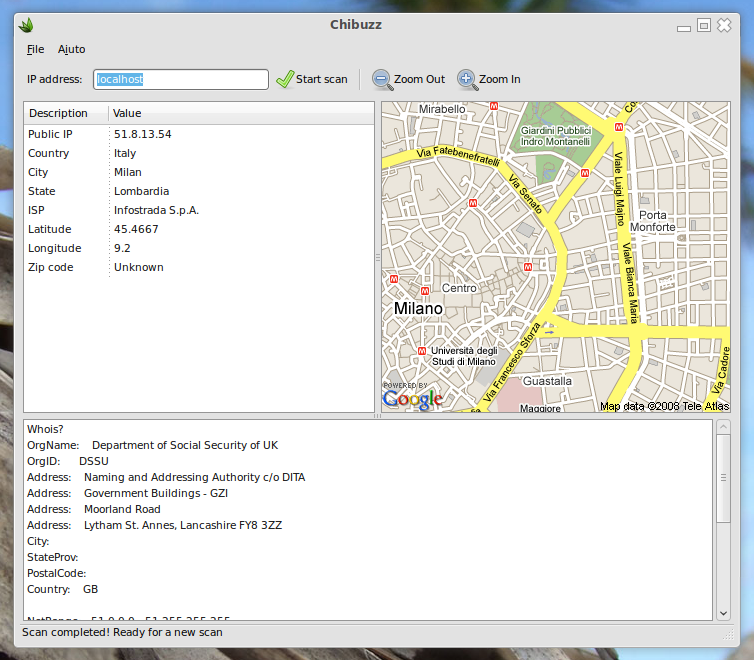The width and height of the screenshot is (754, 660).
Task: Click the value Infostrada S.p.A.
Action: click(156, 210)
